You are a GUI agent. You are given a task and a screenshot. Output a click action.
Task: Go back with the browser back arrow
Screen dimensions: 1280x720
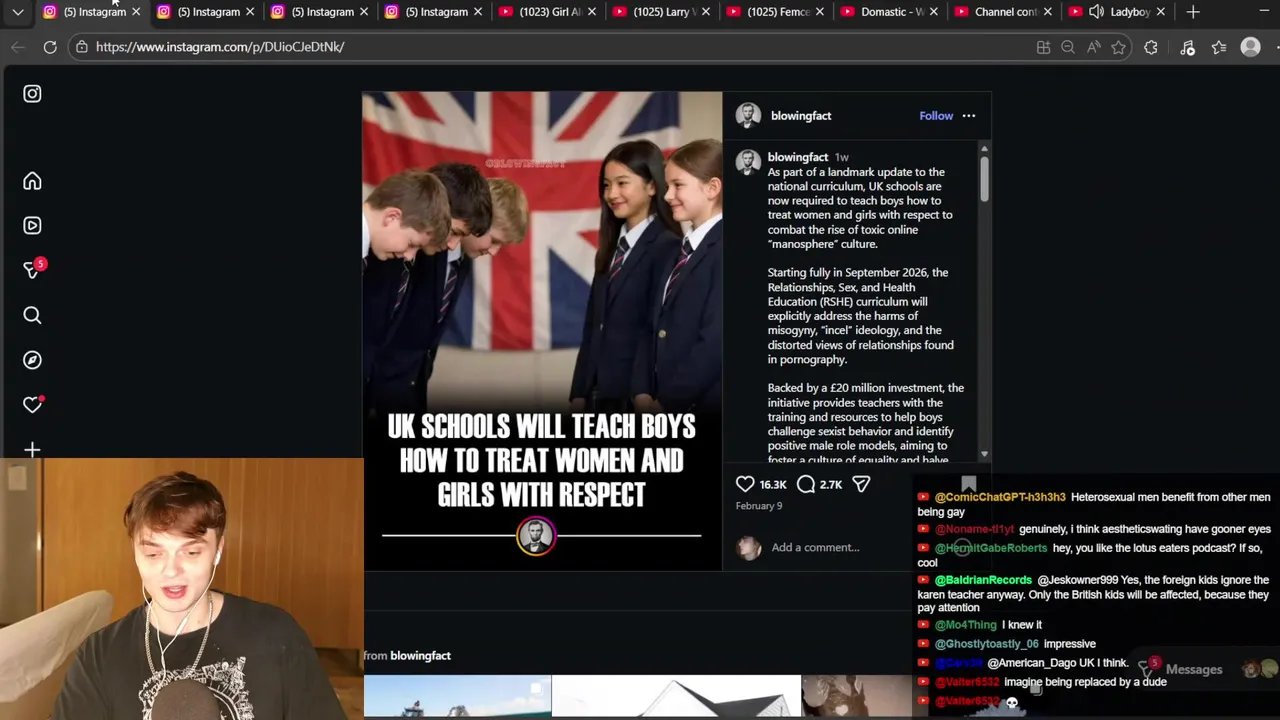pyautogui.click(x=18, y=47)
